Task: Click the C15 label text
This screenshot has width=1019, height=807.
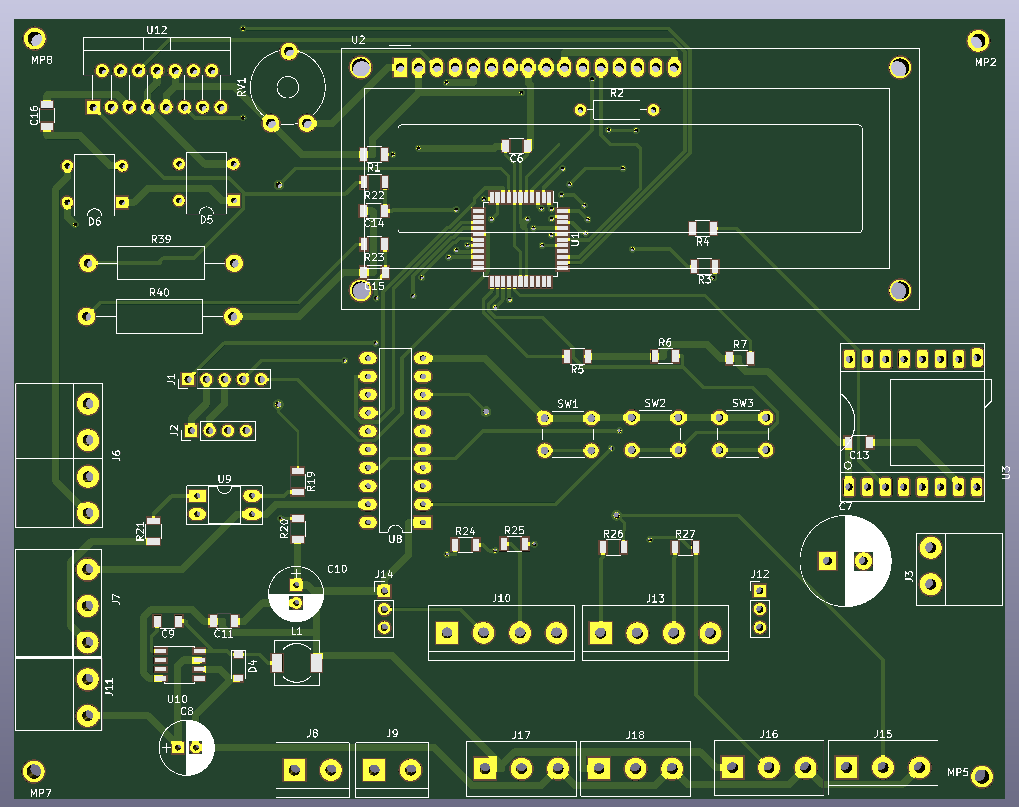Action: (x=374, y=286)
